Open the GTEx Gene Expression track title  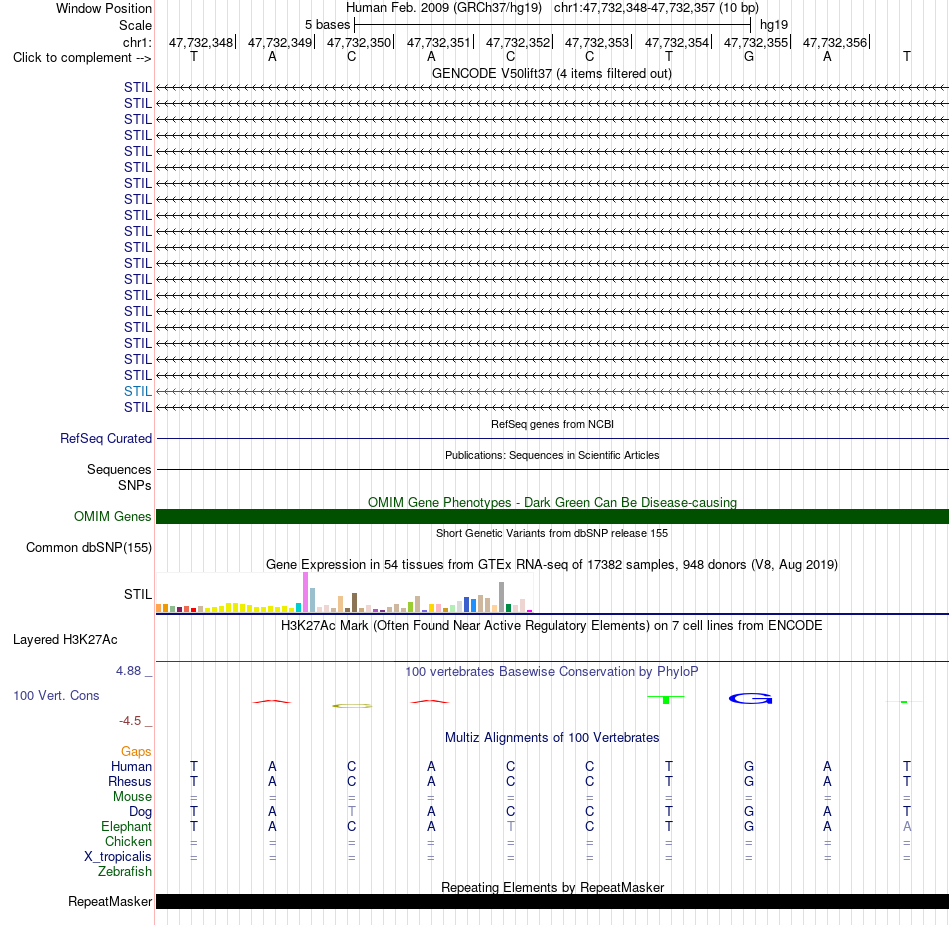click(552, 565)
